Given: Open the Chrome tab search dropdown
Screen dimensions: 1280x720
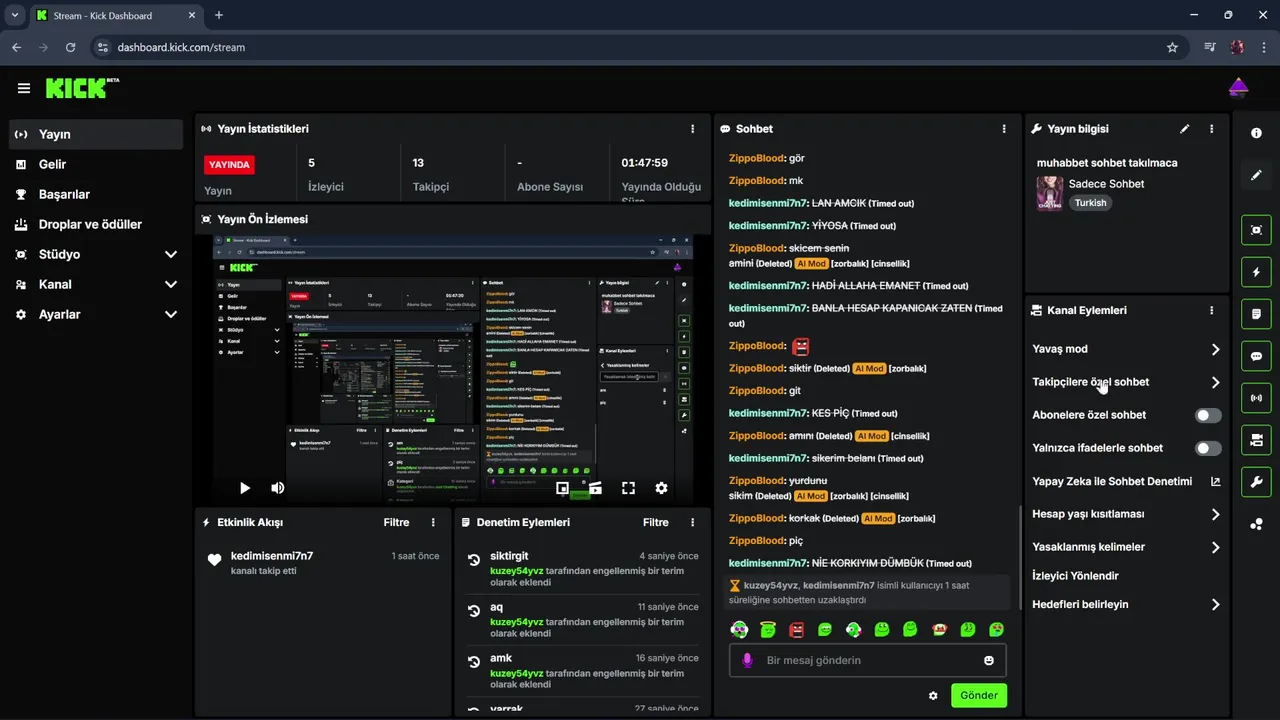Looking at the screenshot, I should 15,15.
